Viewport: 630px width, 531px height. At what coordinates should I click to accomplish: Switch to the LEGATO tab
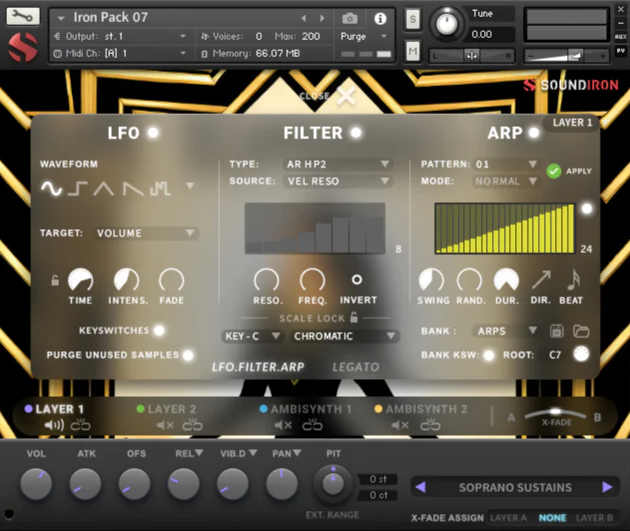(355, 367)
